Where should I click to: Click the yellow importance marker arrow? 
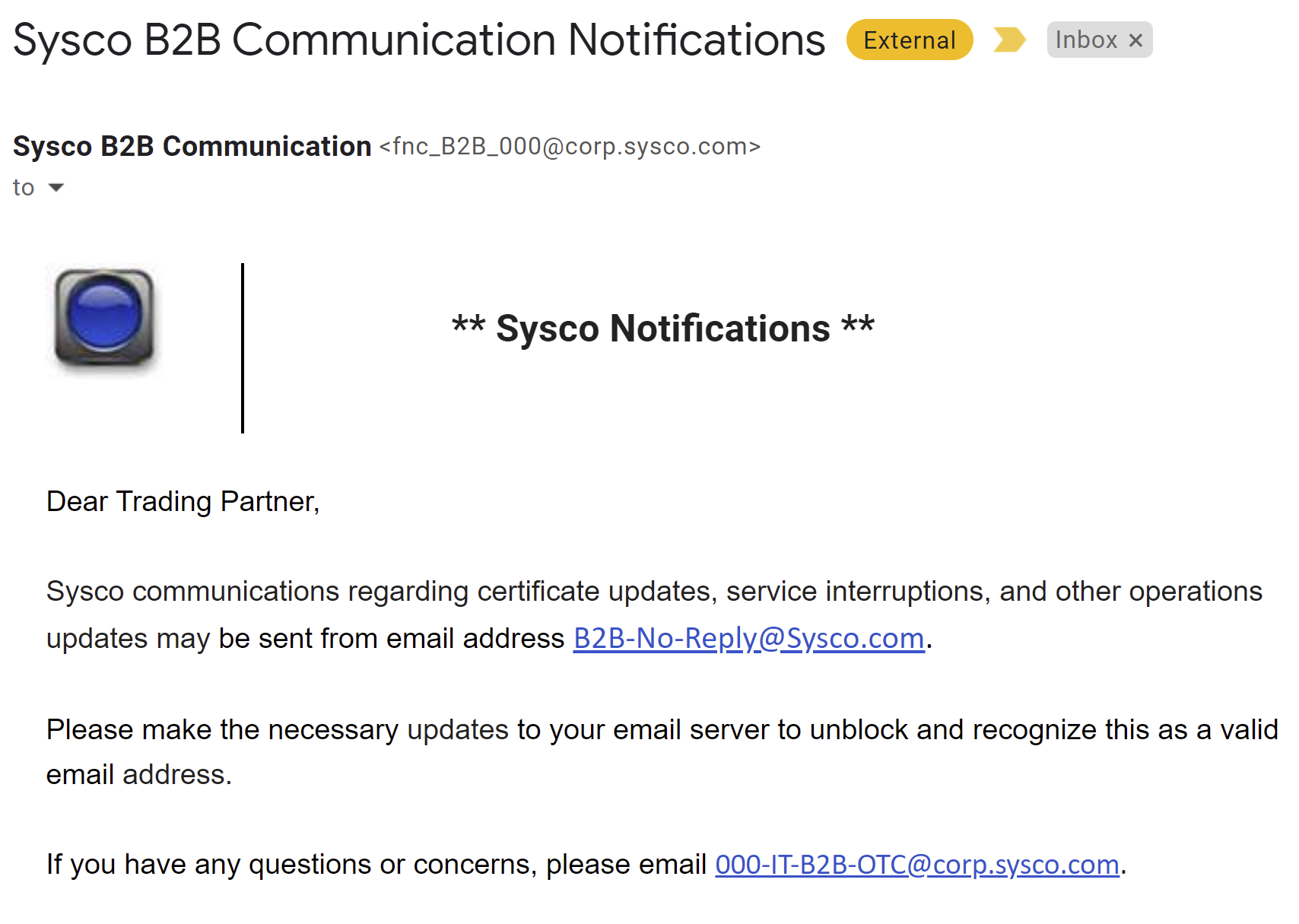tap(1009, 40)
